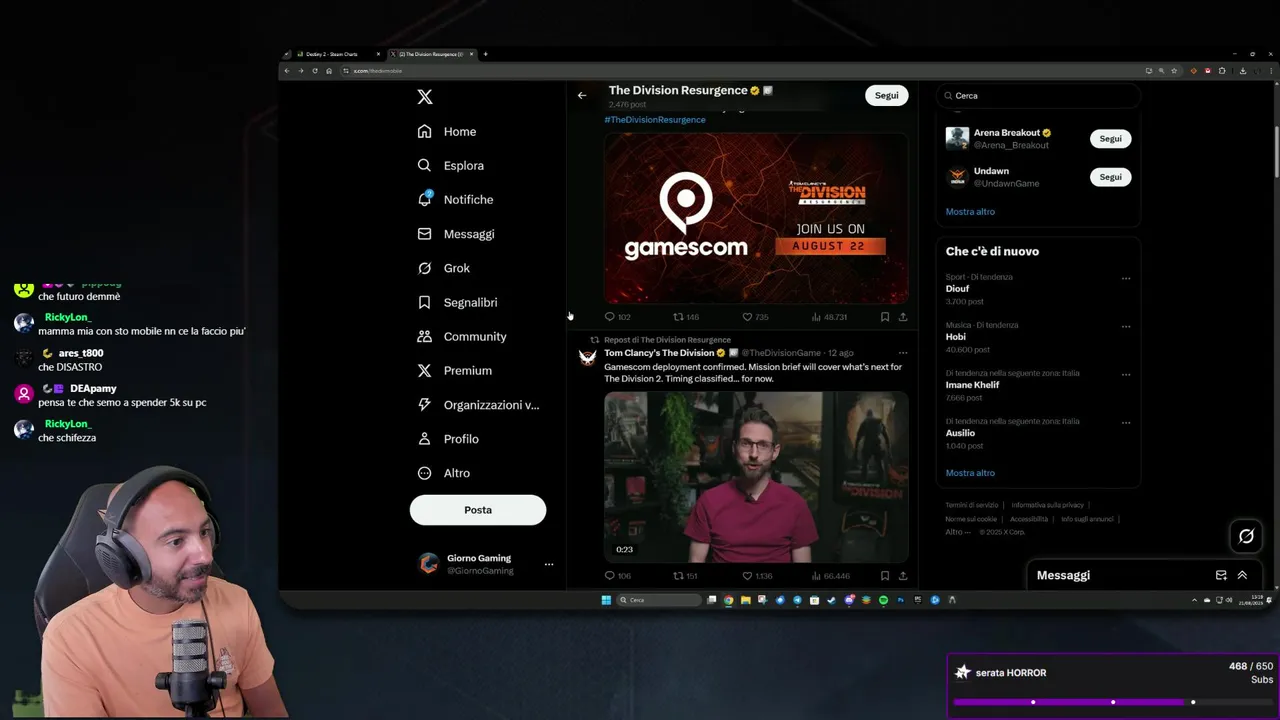This screenshot has width=1280, height=720.
Task: Click the #TheDivisionResurgence hashtag
Action: pos(655,119)
